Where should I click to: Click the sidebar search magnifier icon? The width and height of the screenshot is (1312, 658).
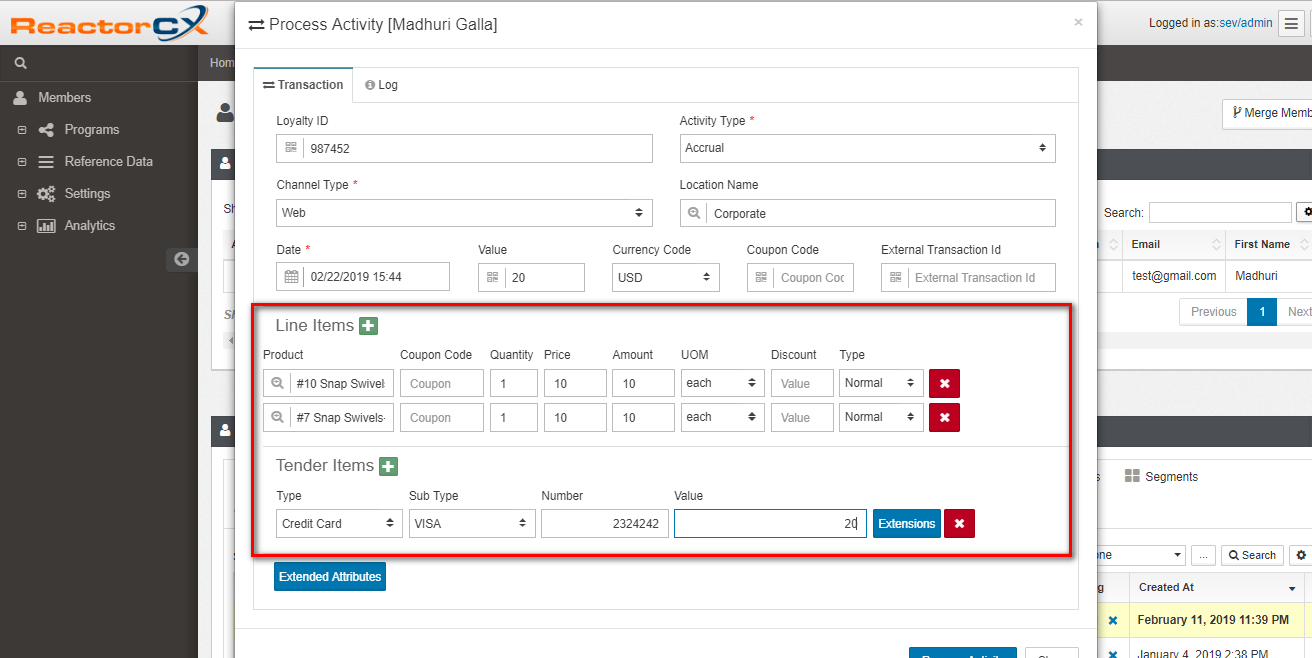click(x=20, y=63)
